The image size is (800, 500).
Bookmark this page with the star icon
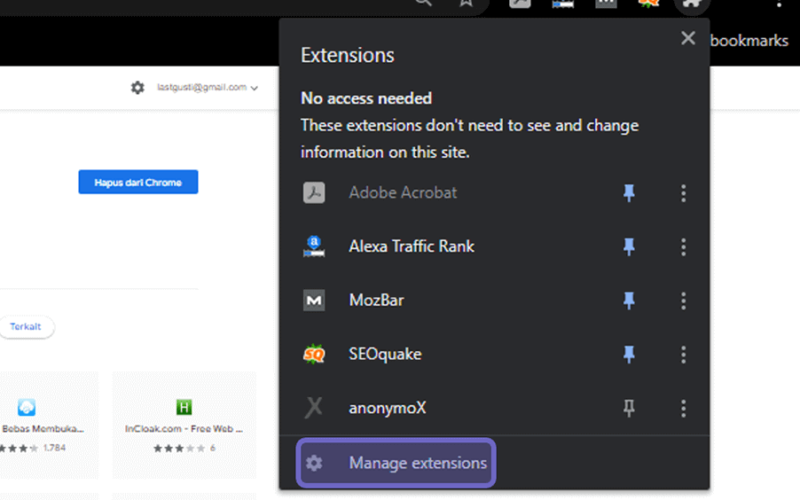(465, 3)
